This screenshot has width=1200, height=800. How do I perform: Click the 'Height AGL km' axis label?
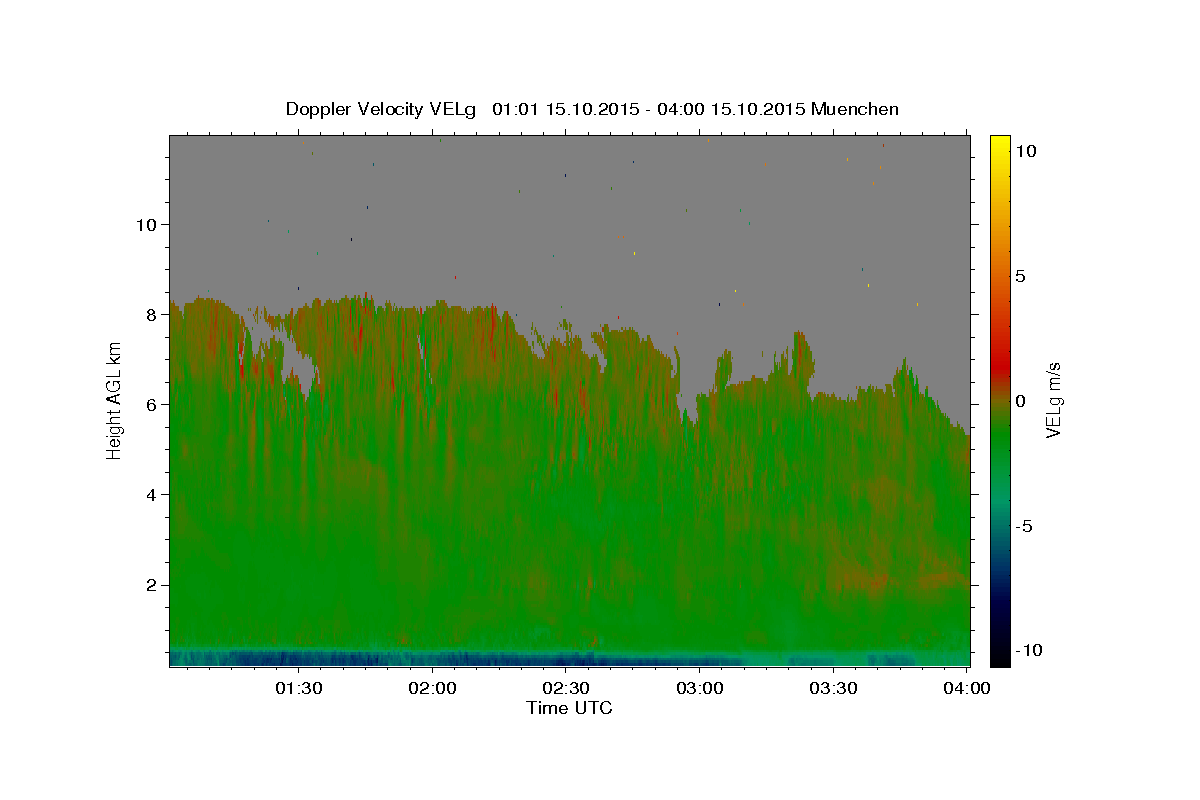(x=115, y=400)
